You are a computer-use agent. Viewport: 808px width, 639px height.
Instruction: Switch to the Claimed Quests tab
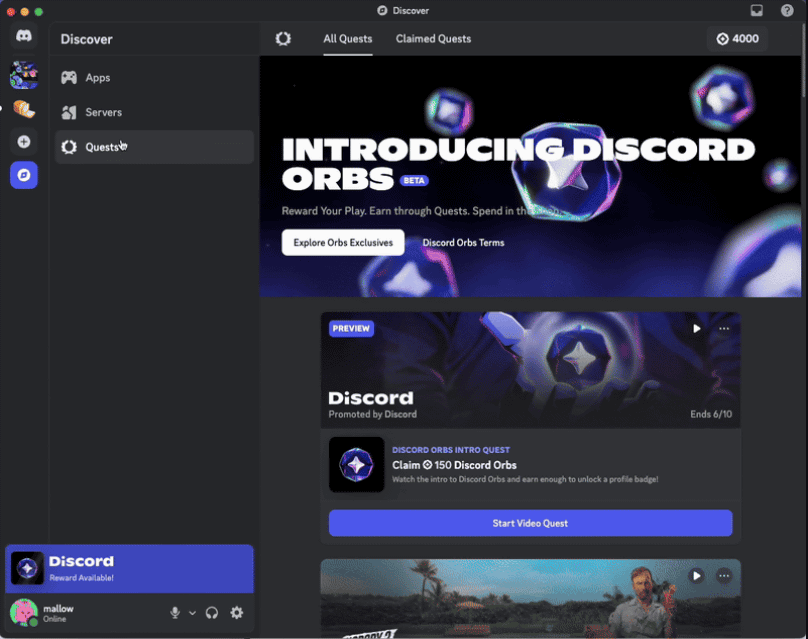(433, 39)
